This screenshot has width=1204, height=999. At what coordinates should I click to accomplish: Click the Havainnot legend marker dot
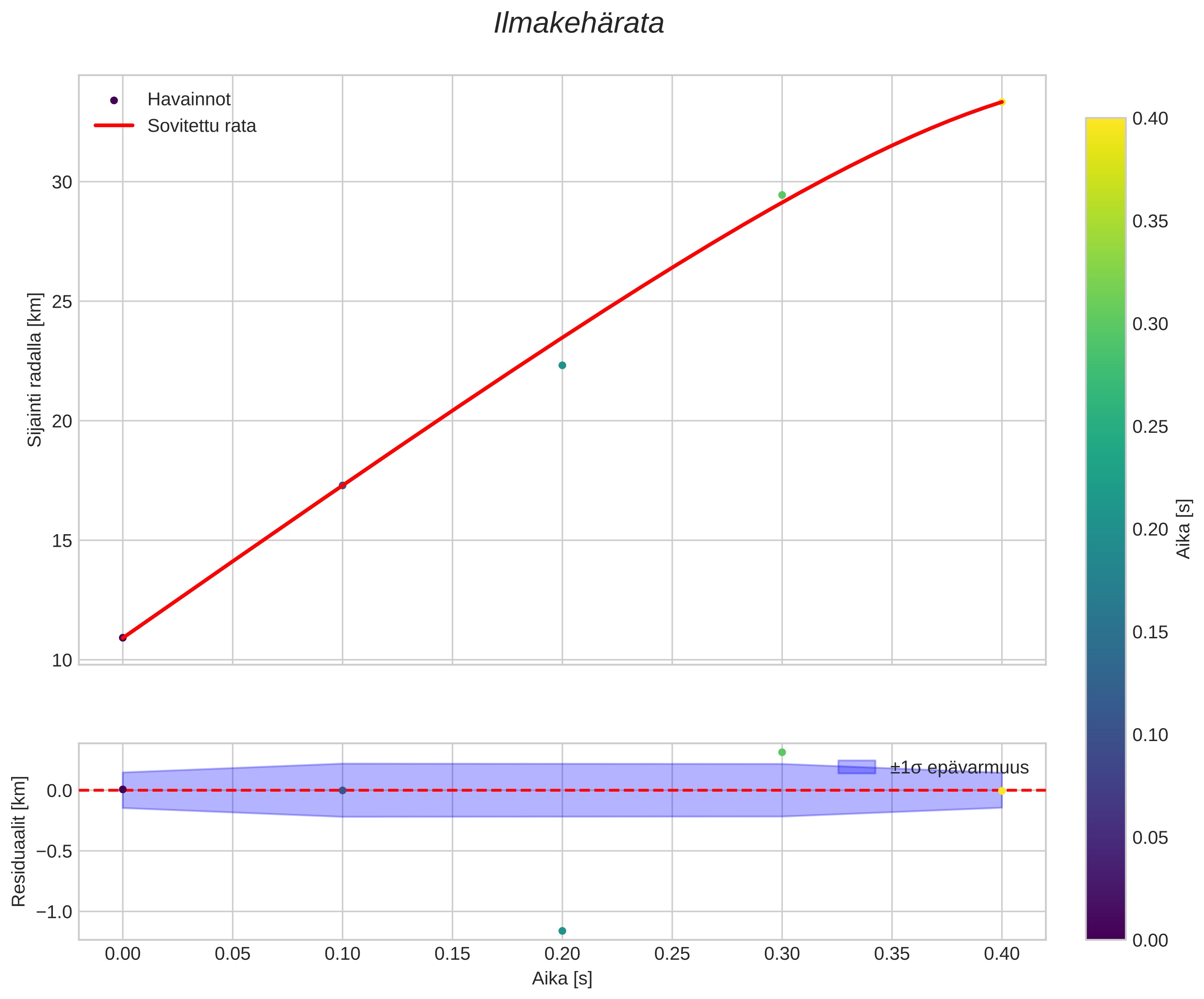coord(113,101)
